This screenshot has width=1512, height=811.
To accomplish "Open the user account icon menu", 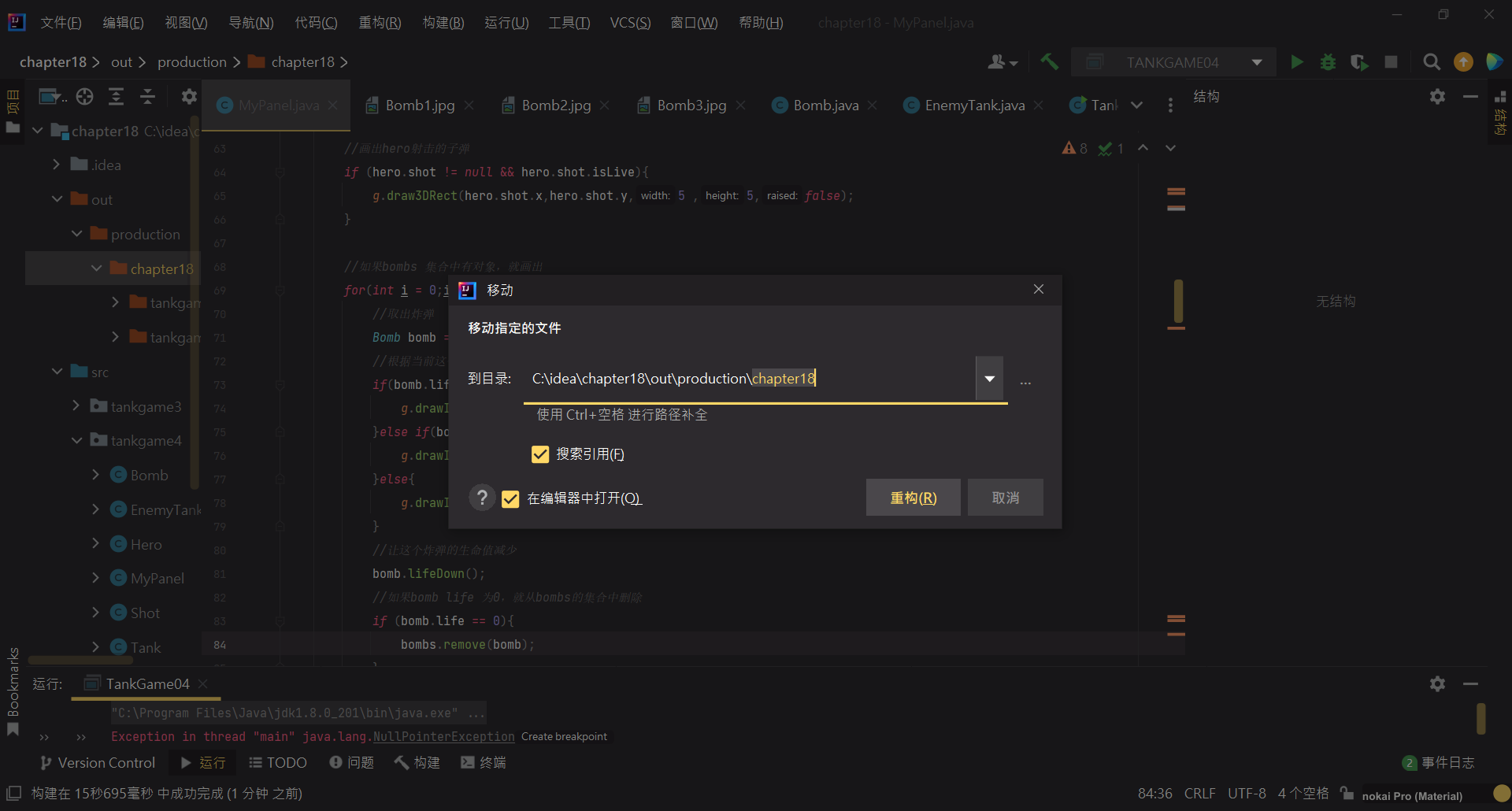I will click(x=1002, y=61).
